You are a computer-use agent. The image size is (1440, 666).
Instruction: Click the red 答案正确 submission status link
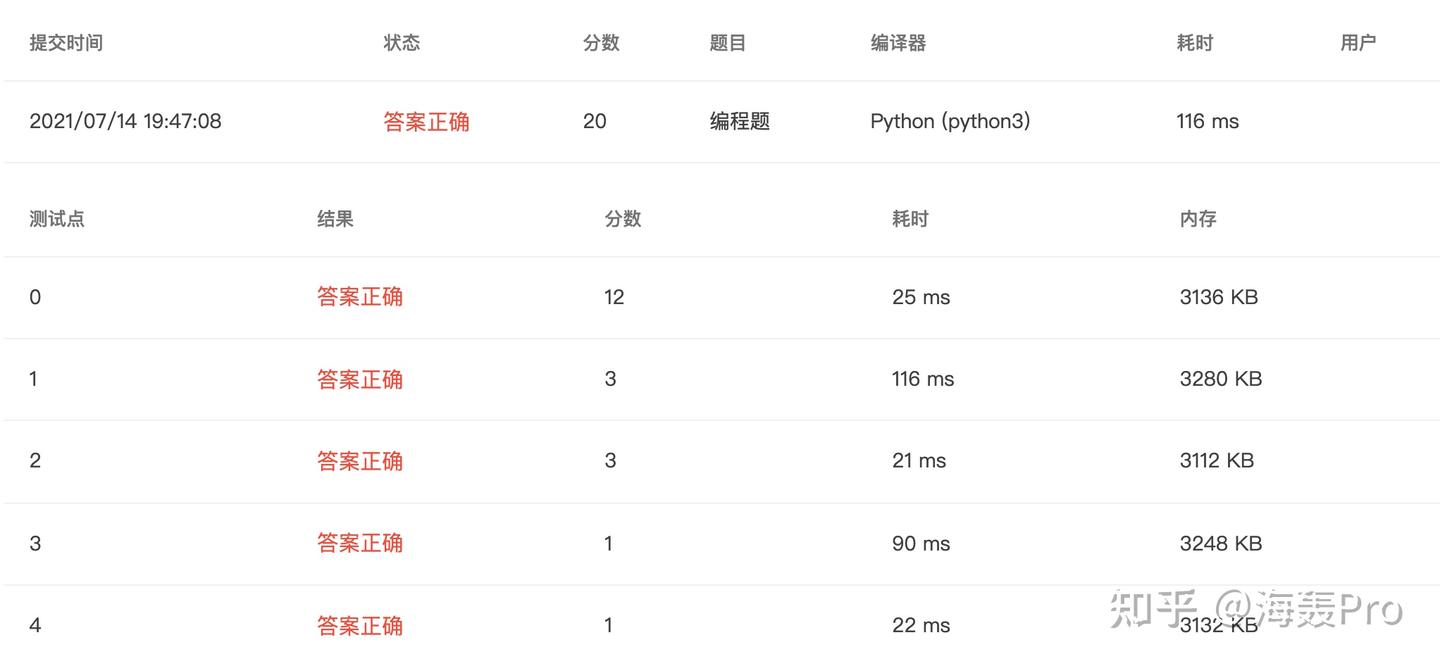426,122
